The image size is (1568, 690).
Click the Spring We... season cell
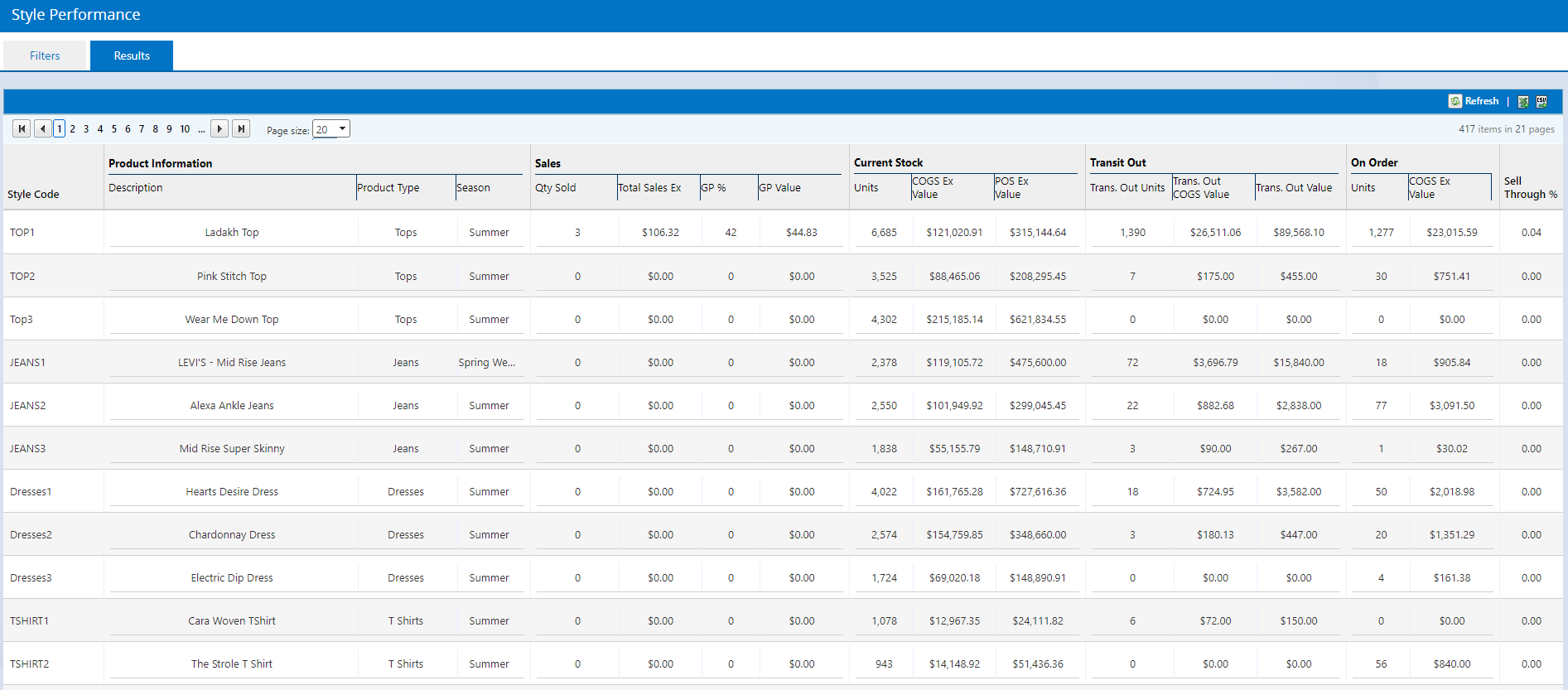tap(487, 363)
